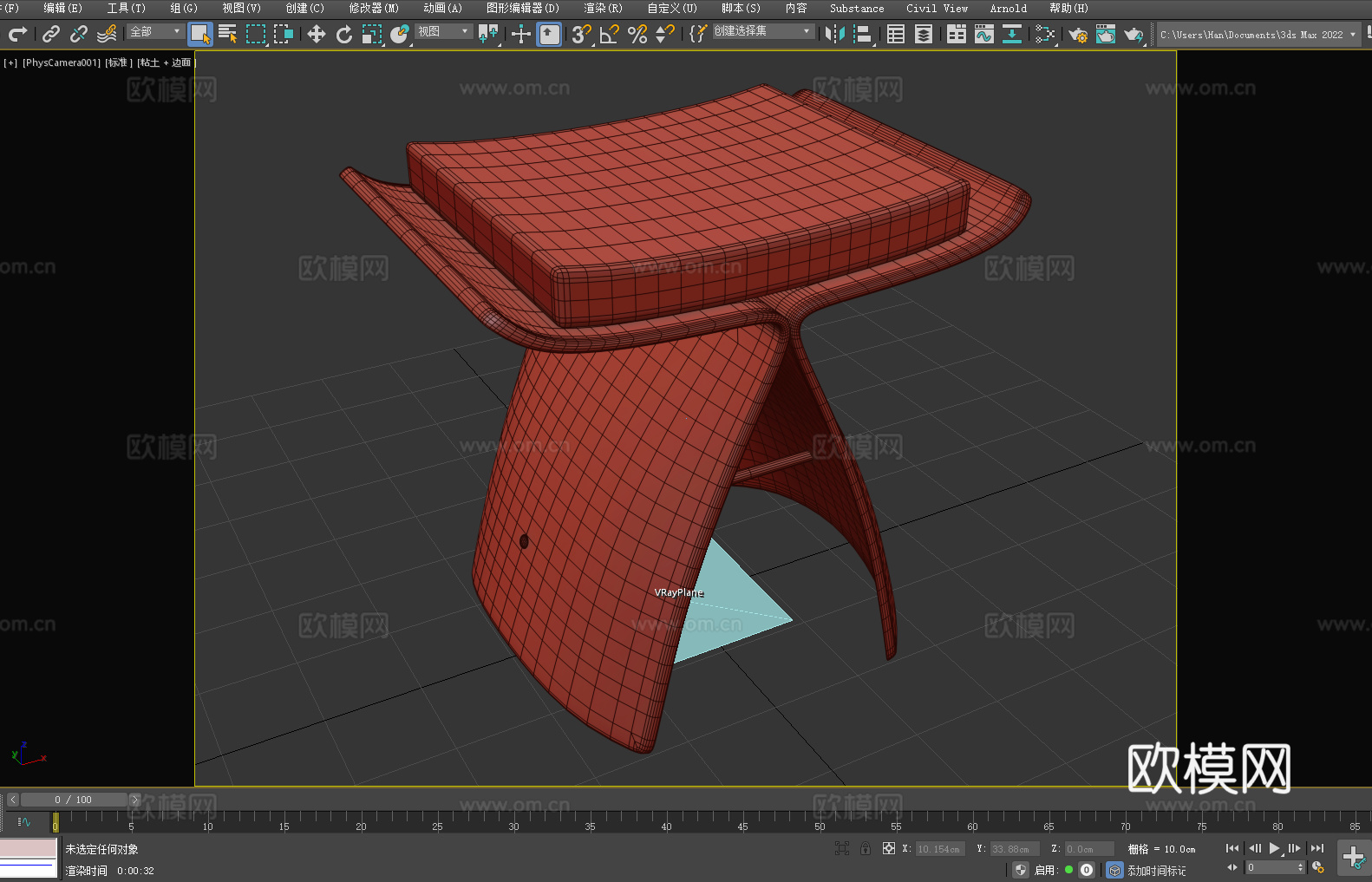Open the 自定义(U) menu
Screen dimensions: 1372x882
pos(672,8)
